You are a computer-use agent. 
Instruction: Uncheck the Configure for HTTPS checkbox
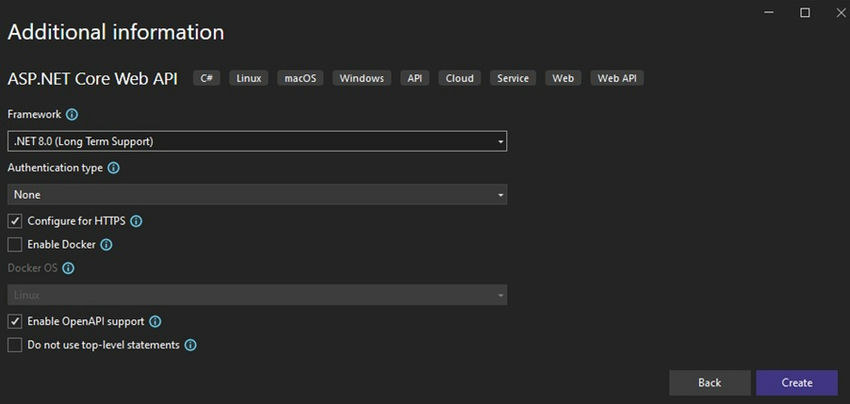click(15, 221)
